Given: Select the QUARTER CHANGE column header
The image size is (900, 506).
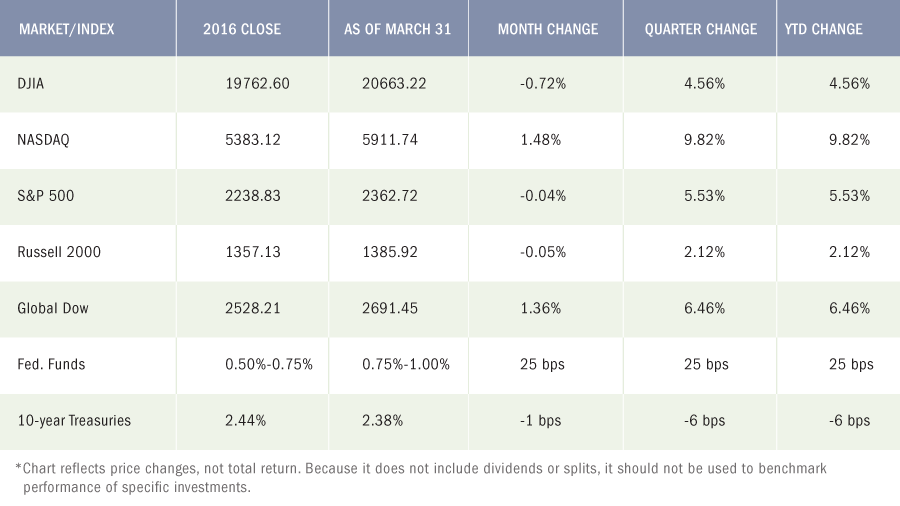Looking at the screenshot, I should [701, 29].
